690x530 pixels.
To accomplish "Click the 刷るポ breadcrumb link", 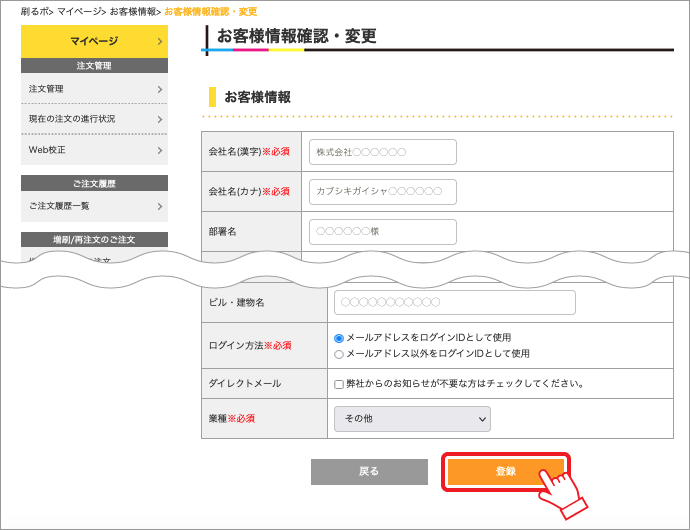I will point(34,11).
